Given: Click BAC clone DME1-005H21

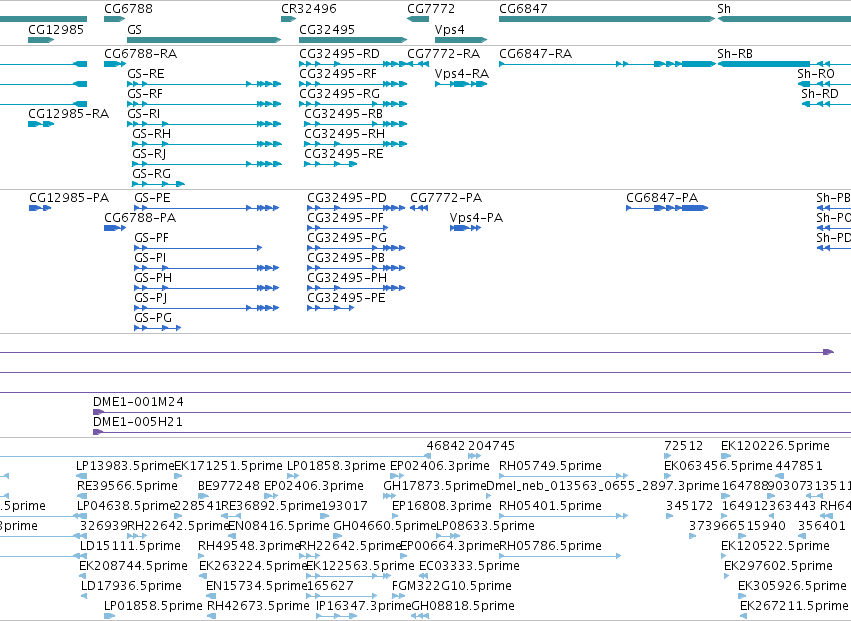Looking at the screenshot, I should pyautogui.click(x=137, y=422).
